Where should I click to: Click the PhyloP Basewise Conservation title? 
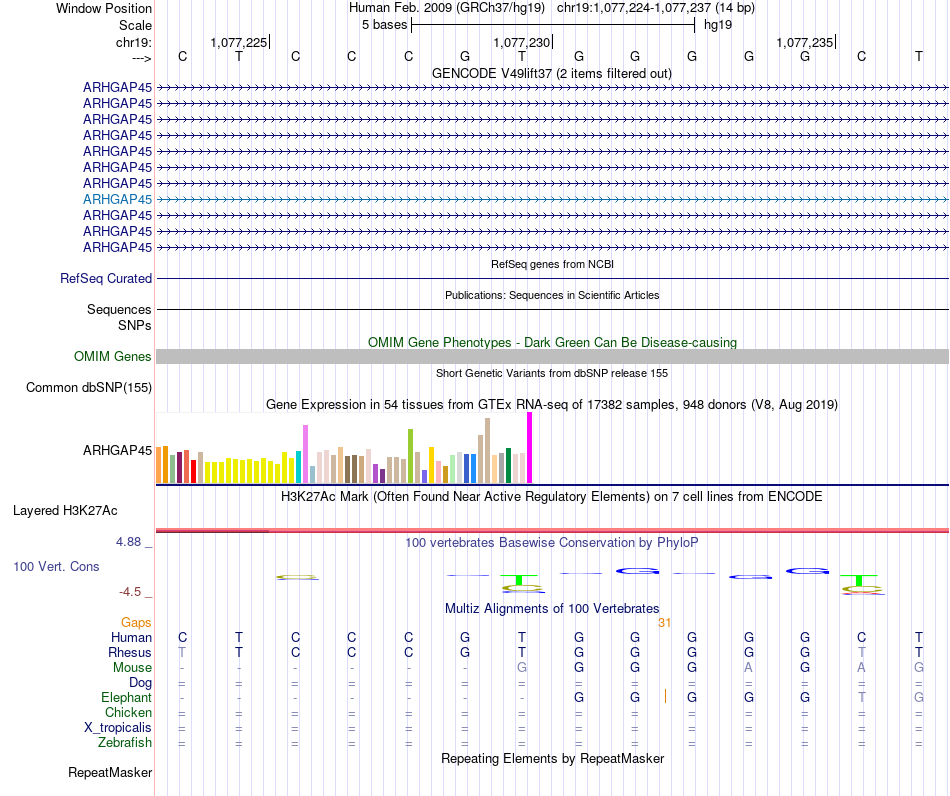coord(552,543)
